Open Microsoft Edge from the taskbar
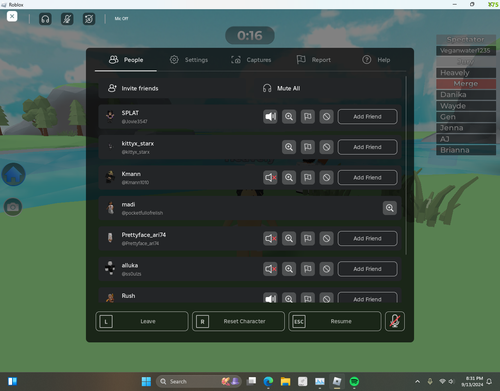 coord(268,381)
